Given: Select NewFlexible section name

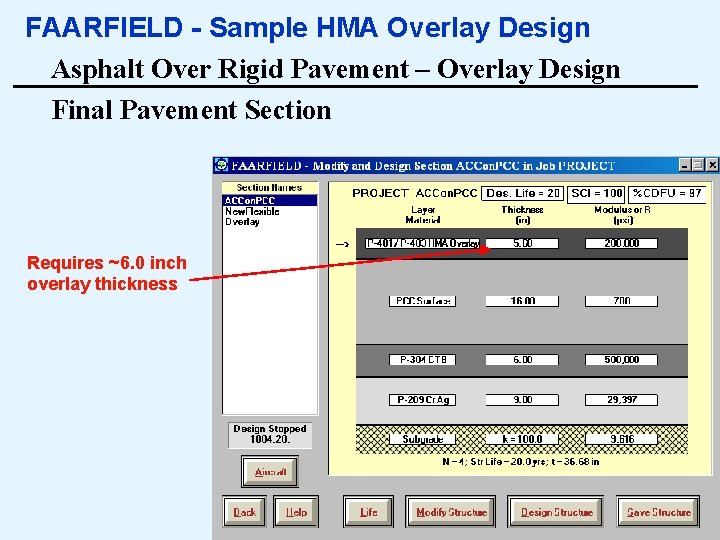Looking at the screenshot, I should click(252, 211).
